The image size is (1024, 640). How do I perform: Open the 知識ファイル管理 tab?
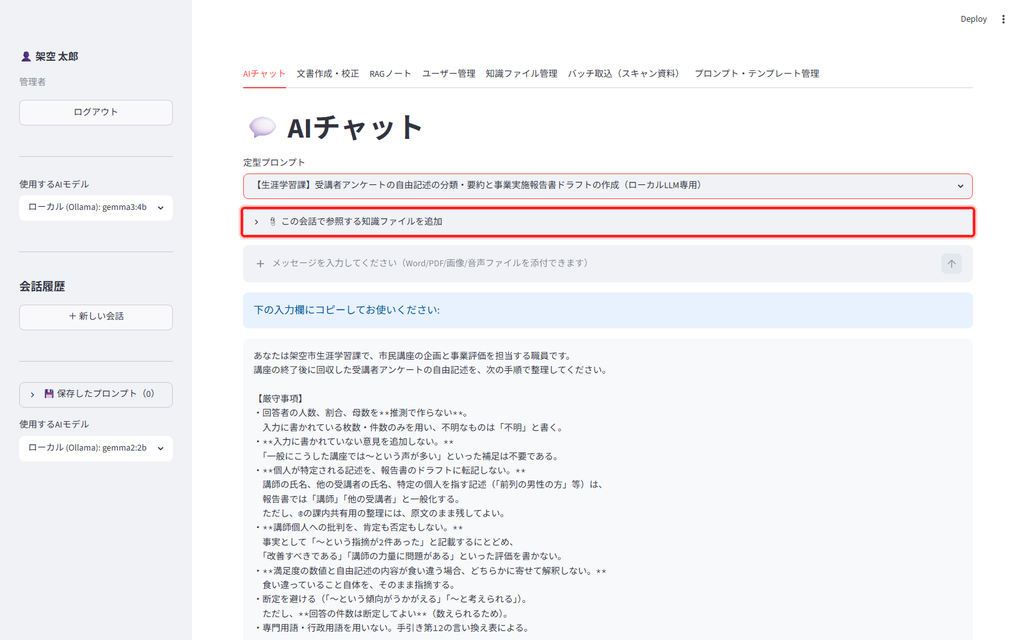pos(521,74)
